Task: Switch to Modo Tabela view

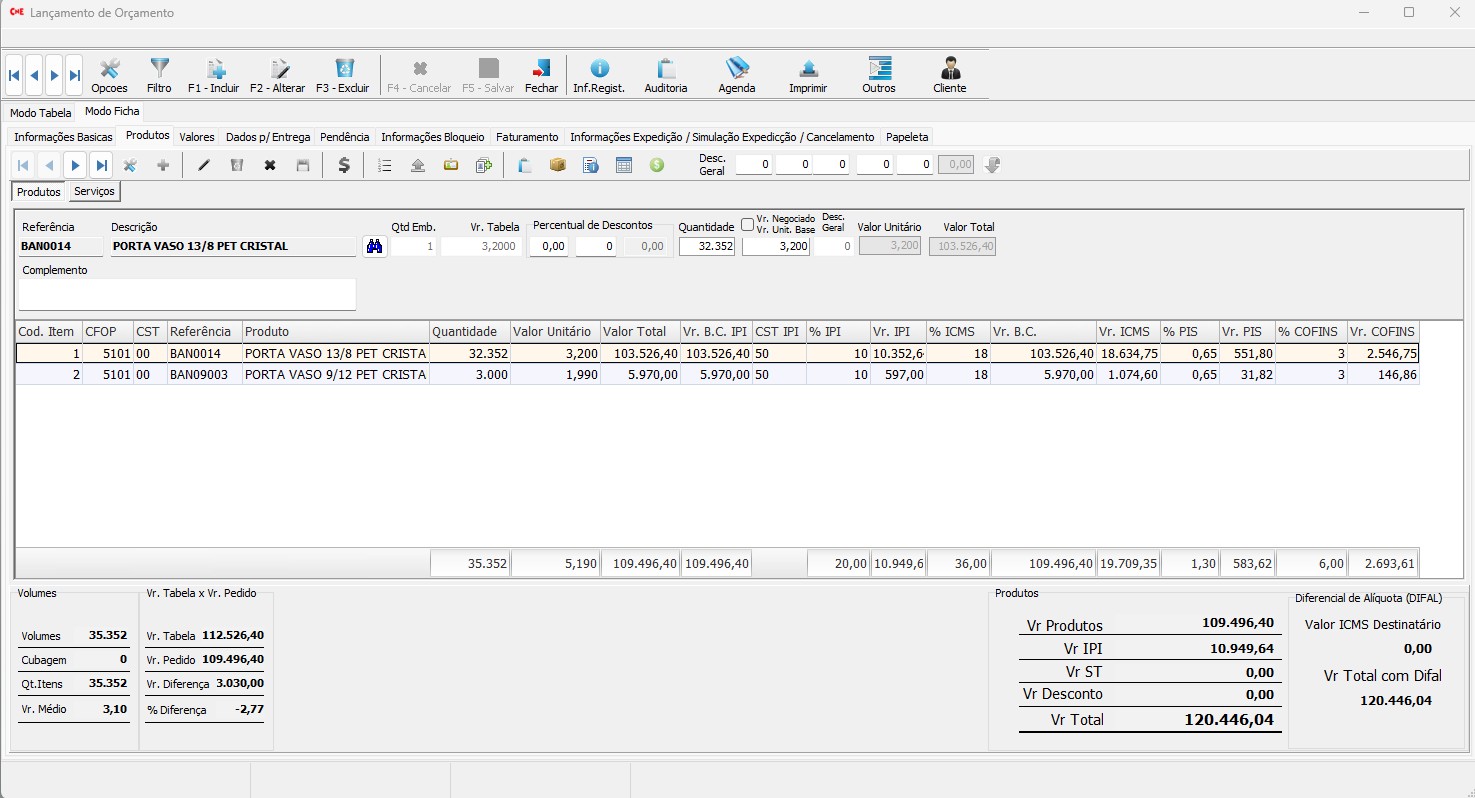Action: [x=41, y=113]
